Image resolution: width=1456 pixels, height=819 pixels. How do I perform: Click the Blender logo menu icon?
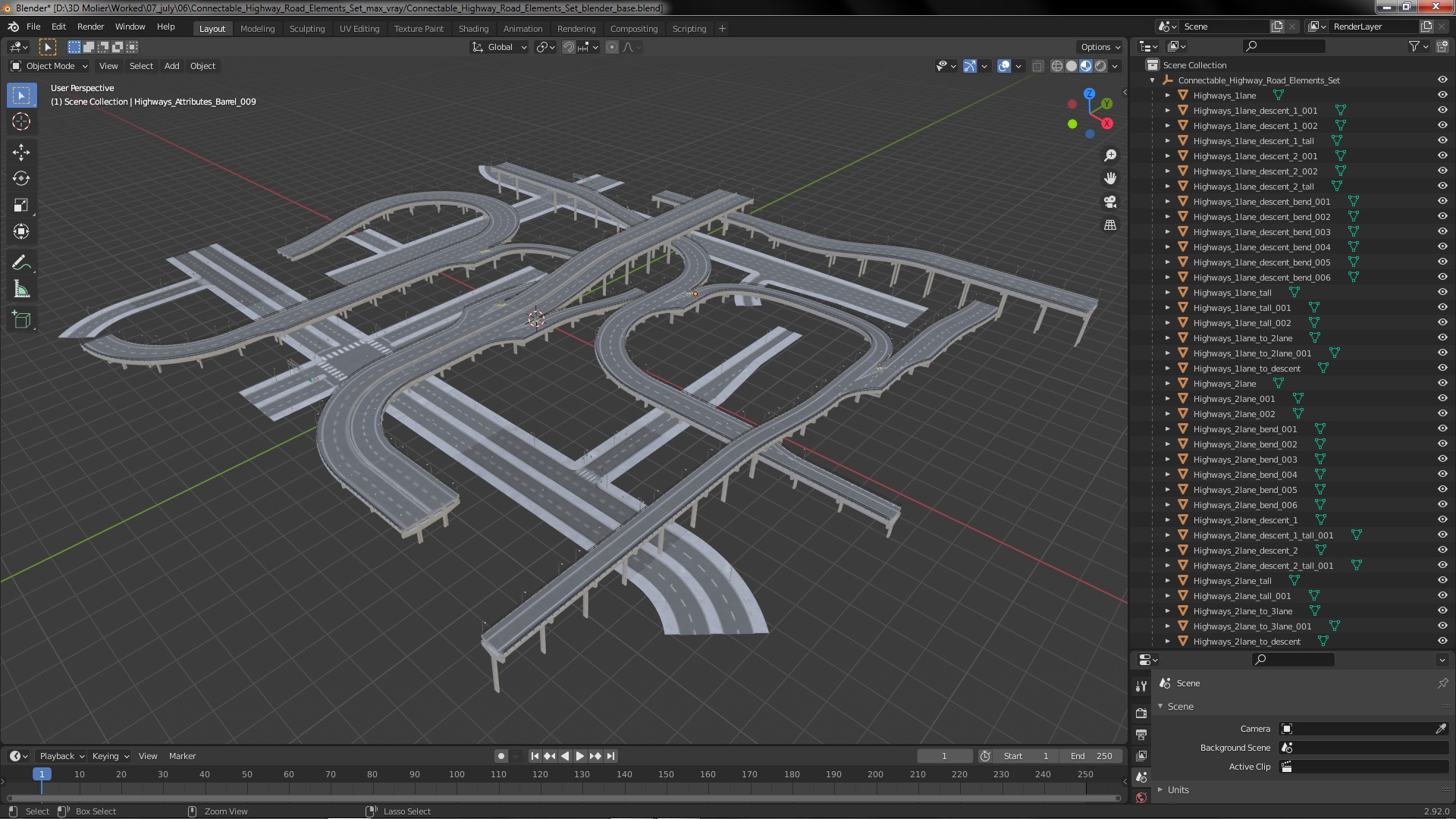click(x=14, y=27)
